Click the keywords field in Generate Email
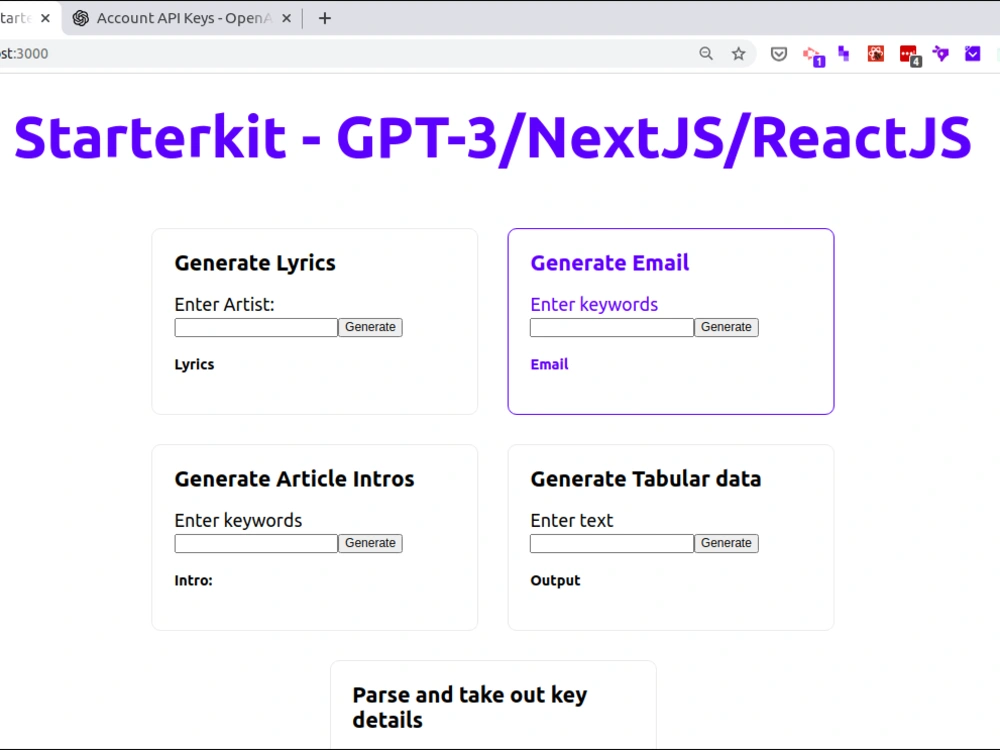This screenshot has width=1000, height=750. pos(610,326)
